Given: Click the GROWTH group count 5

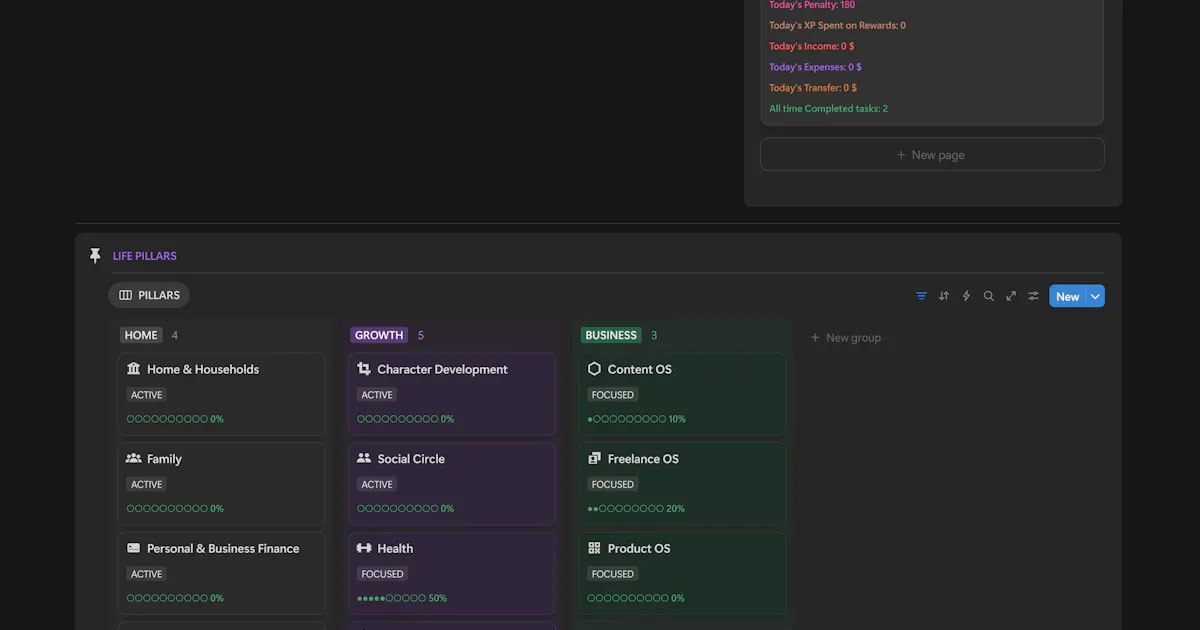Looking at the screenshot, I should pyautogui.click(x=421, y=335).
